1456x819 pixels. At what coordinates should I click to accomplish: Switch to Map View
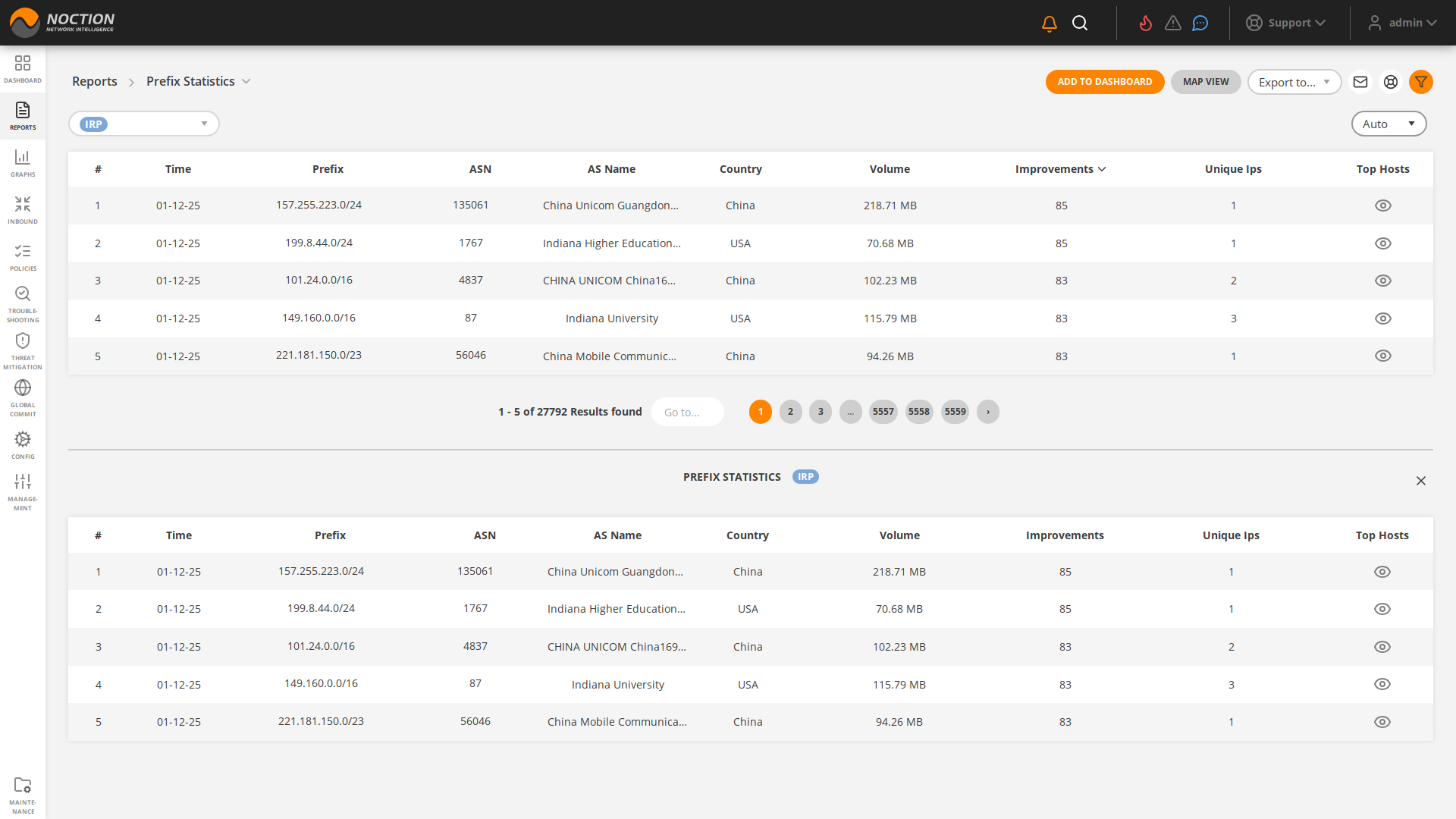point(1205,82)
